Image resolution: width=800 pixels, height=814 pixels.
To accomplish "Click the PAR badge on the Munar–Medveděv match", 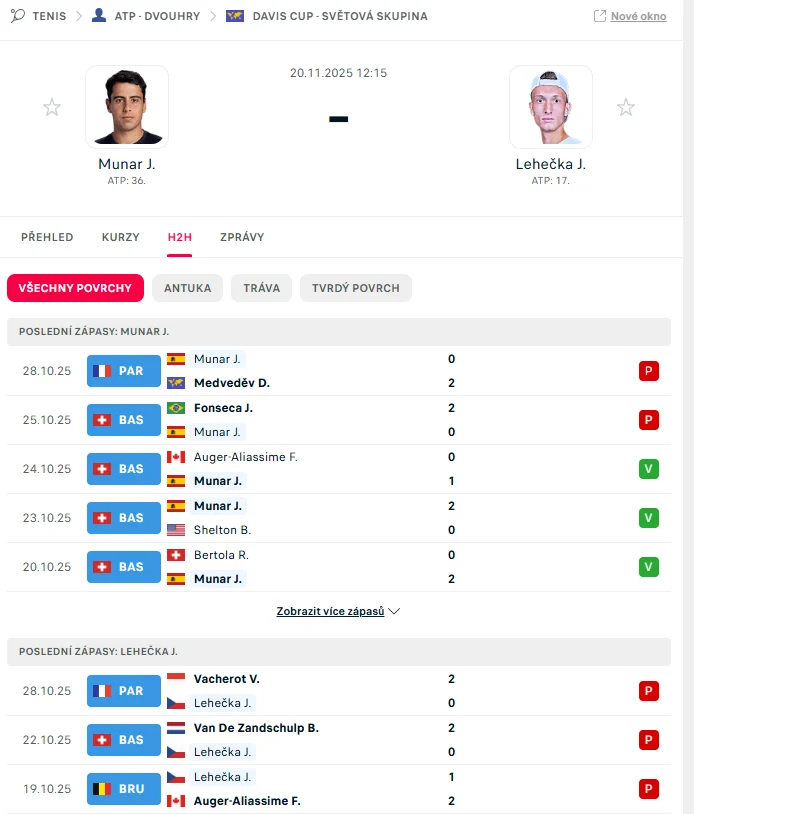I will click(123, 371).
